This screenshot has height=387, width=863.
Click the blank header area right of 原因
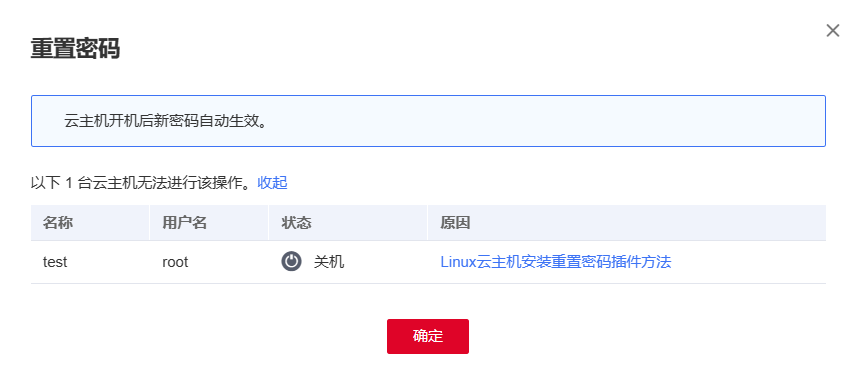(x=649, y=223)
